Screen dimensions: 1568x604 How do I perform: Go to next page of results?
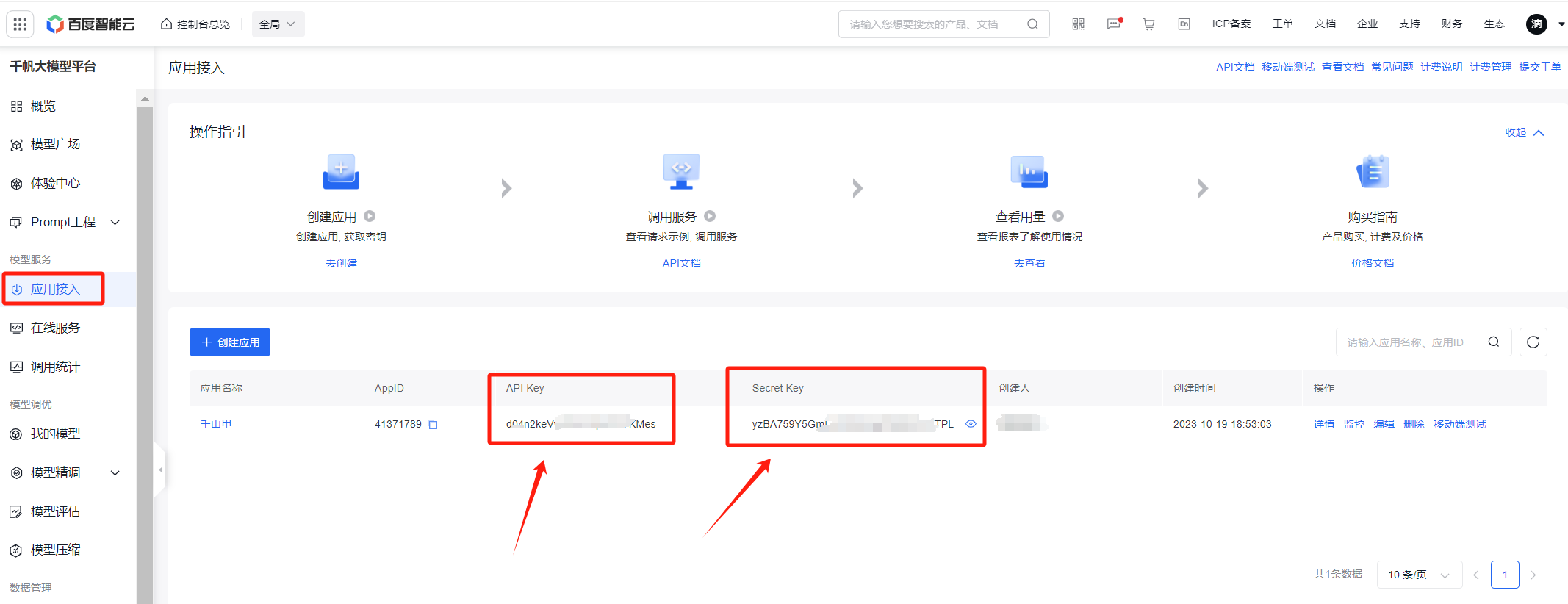[x=1533, y=575]
